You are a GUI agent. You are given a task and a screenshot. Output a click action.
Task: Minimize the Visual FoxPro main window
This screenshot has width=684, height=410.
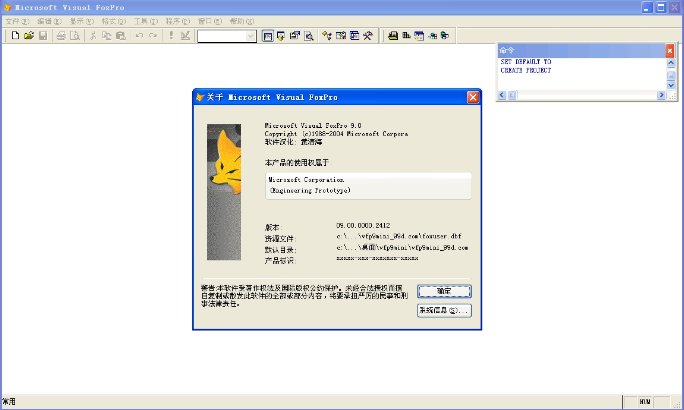tap(647, 7)
